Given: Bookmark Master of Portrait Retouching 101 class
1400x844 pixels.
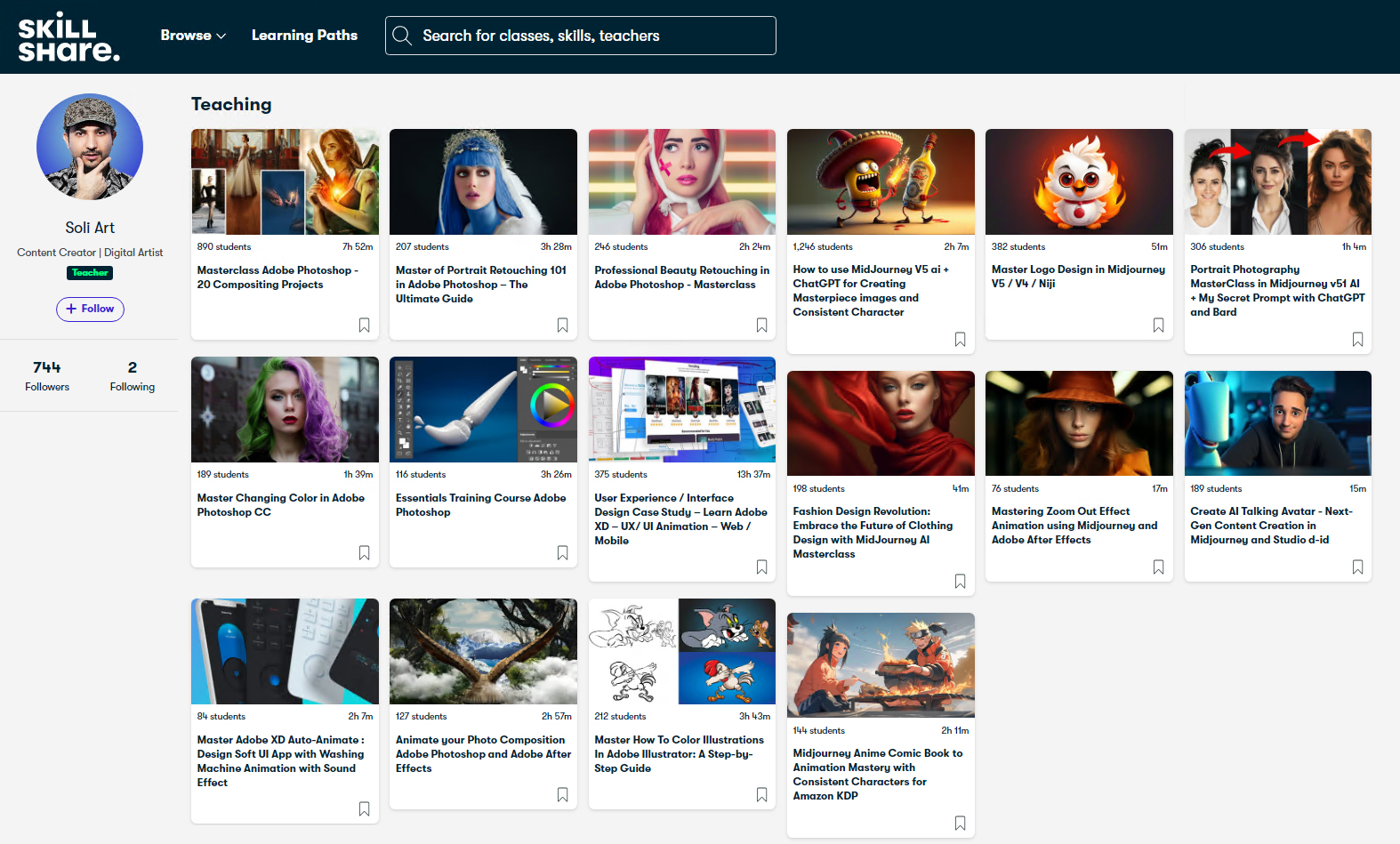Looking at the screenshot, I should tap(562, 326).
